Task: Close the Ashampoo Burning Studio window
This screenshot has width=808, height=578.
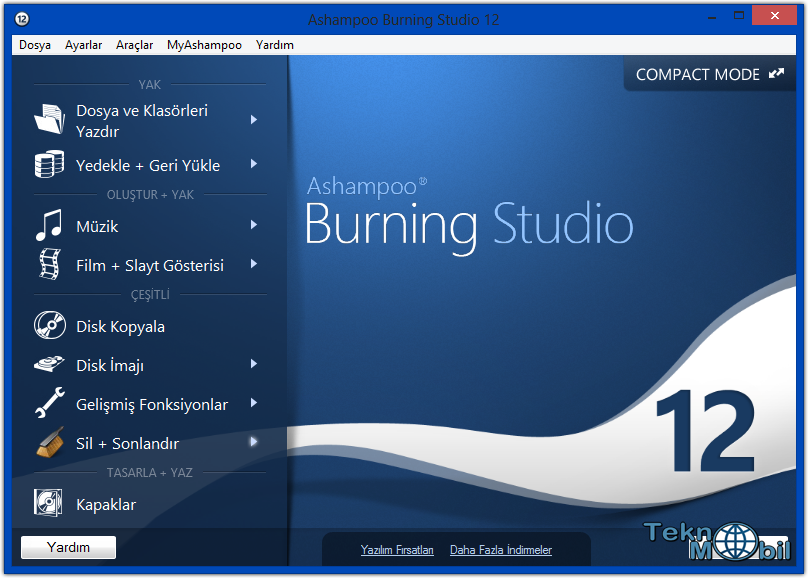Action: [774, 16]
